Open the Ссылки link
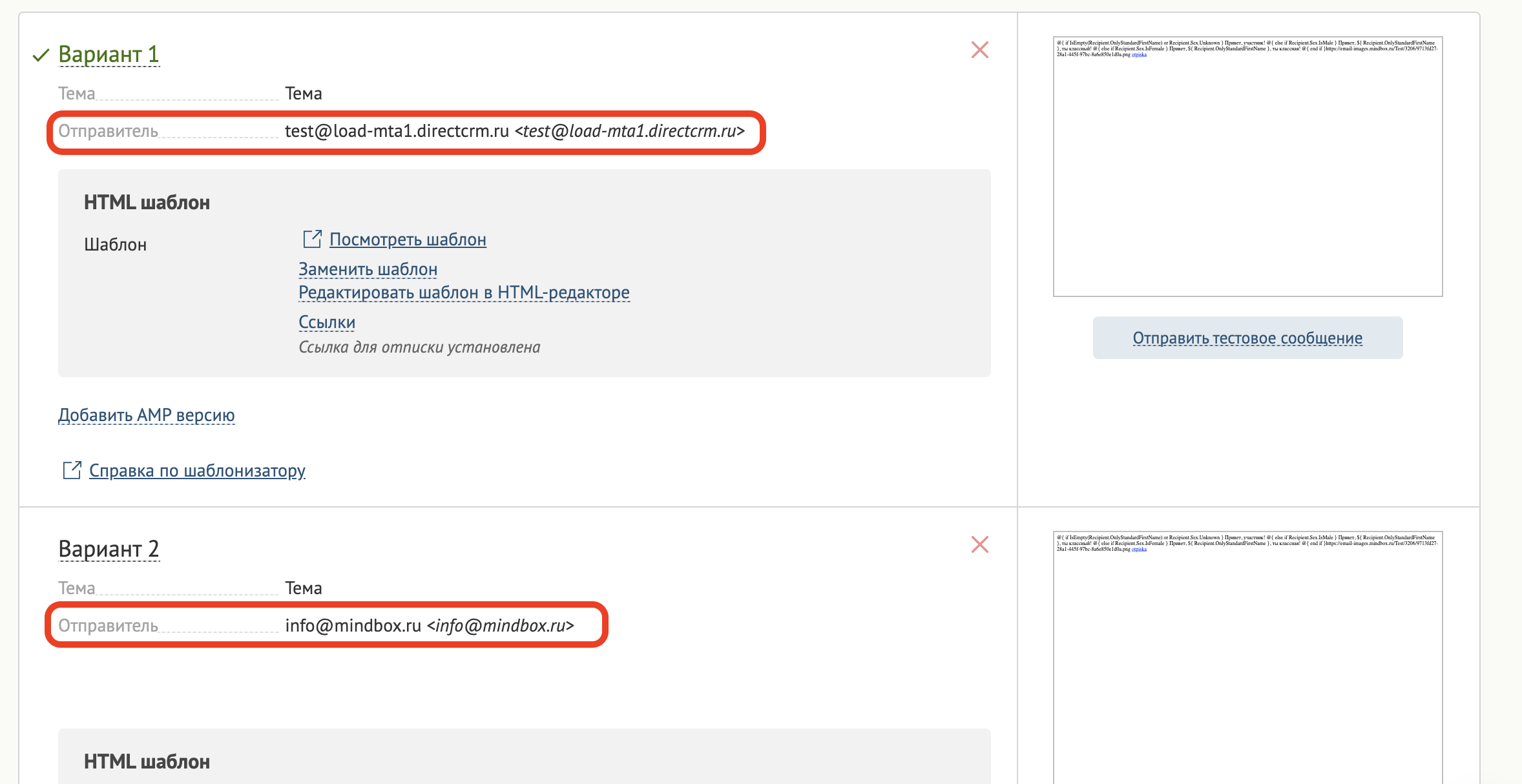The image size is (1522, 784). point(327,322)
